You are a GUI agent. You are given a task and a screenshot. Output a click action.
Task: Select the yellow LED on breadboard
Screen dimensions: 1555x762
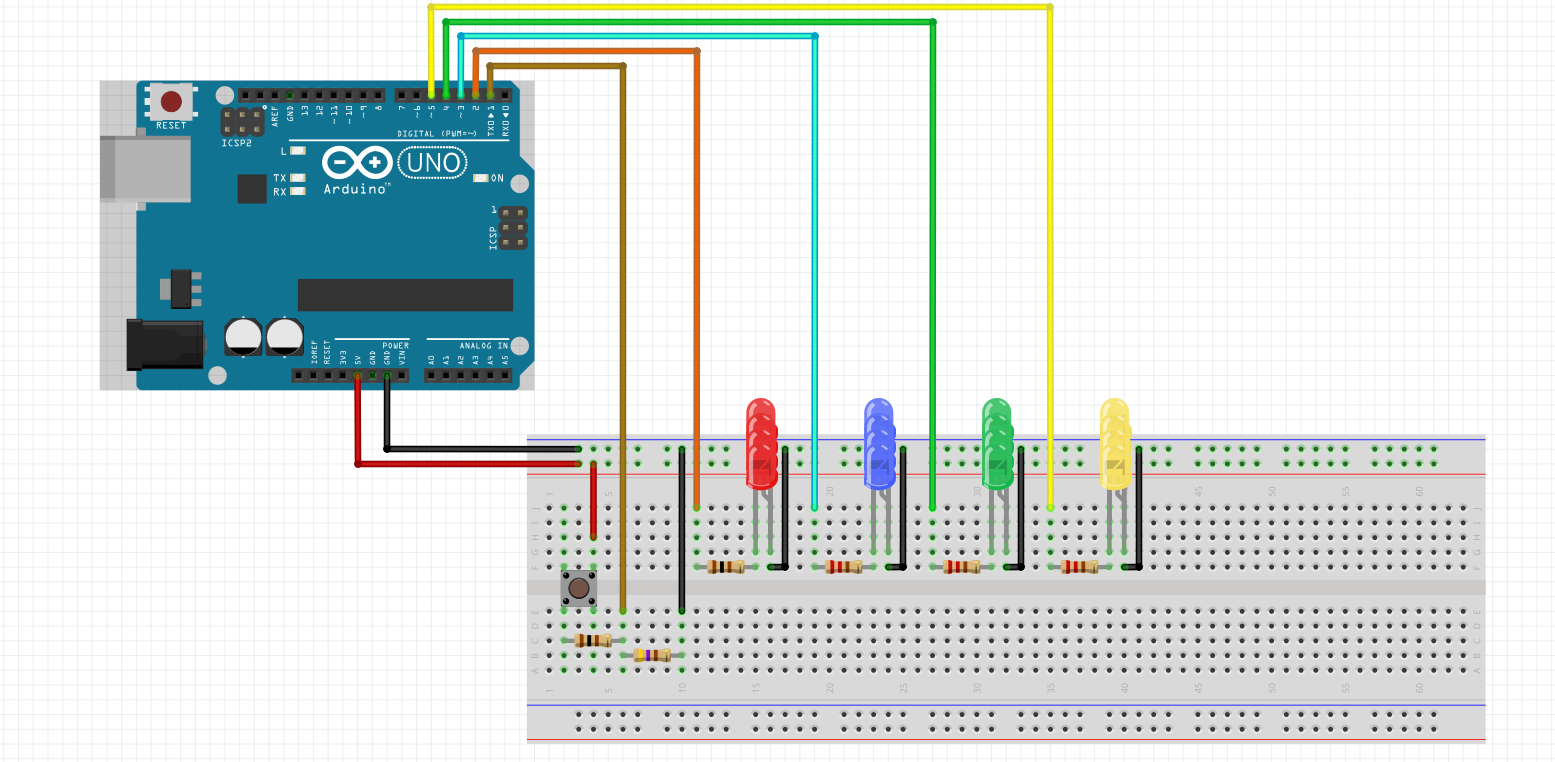pyautogui.click(x=1115, y=443)
